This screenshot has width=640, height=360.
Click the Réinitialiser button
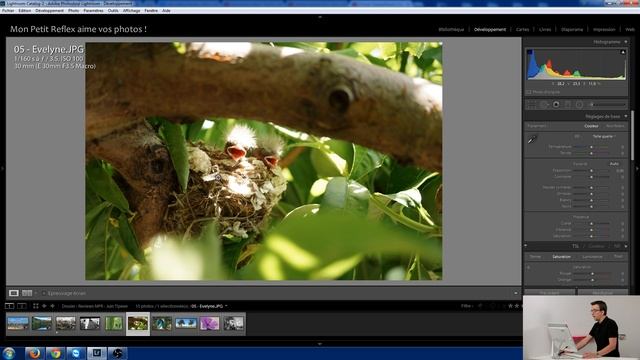click(603, 292)
